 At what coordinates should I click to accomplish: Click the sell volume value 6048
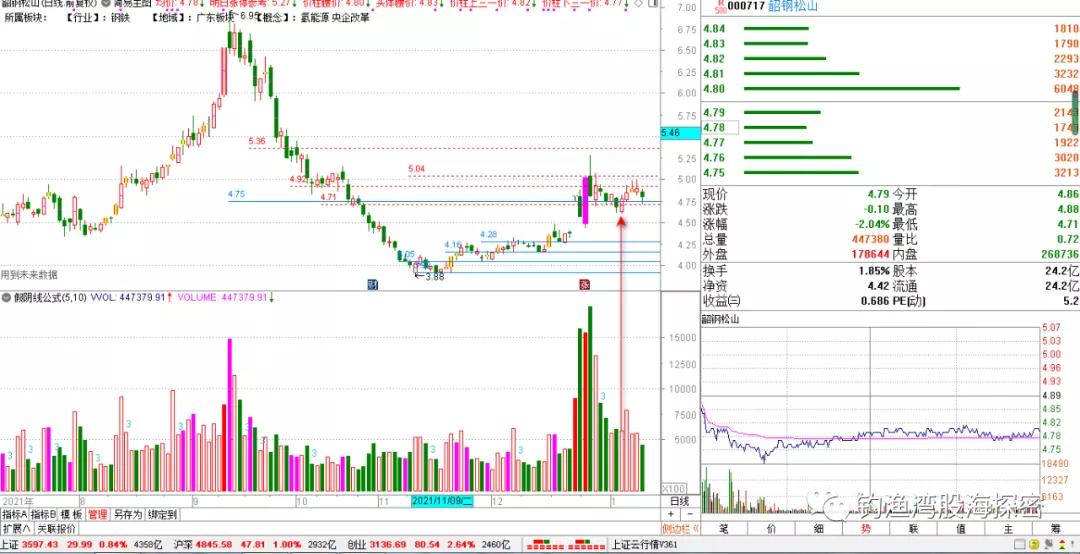[x=1066, y=89]
